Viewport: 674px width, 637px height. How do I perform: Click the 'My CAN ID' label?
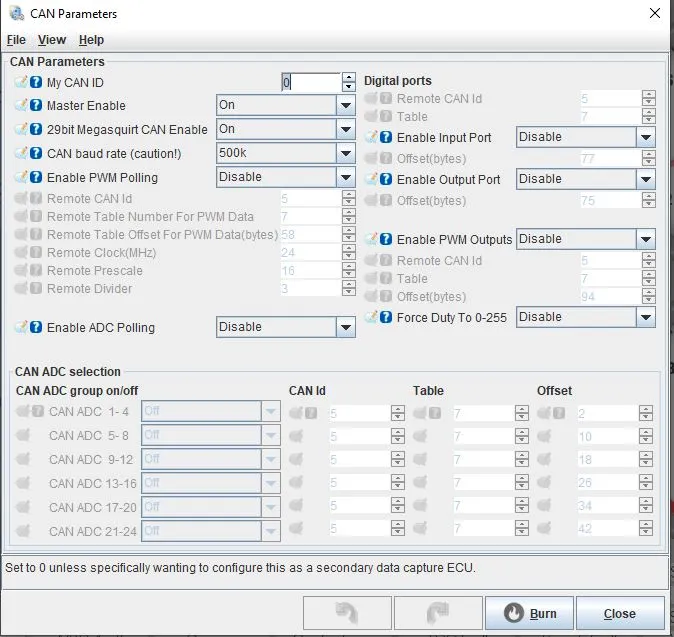coord(75,83)
